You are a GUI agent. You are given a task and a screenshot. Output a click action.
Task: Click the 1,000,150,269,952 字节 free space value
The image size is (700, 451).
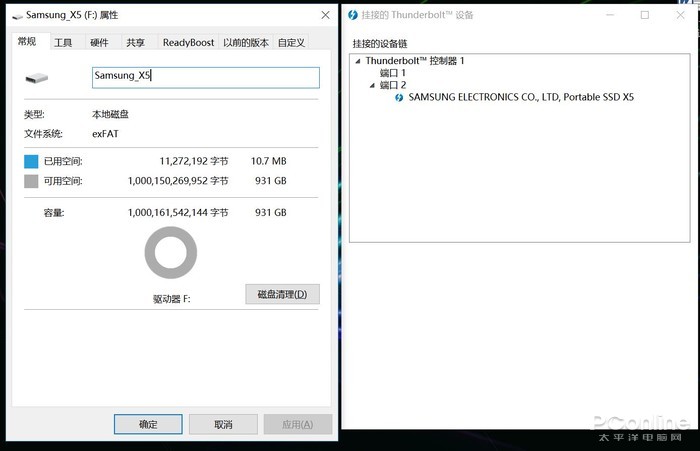click(178, 181)
